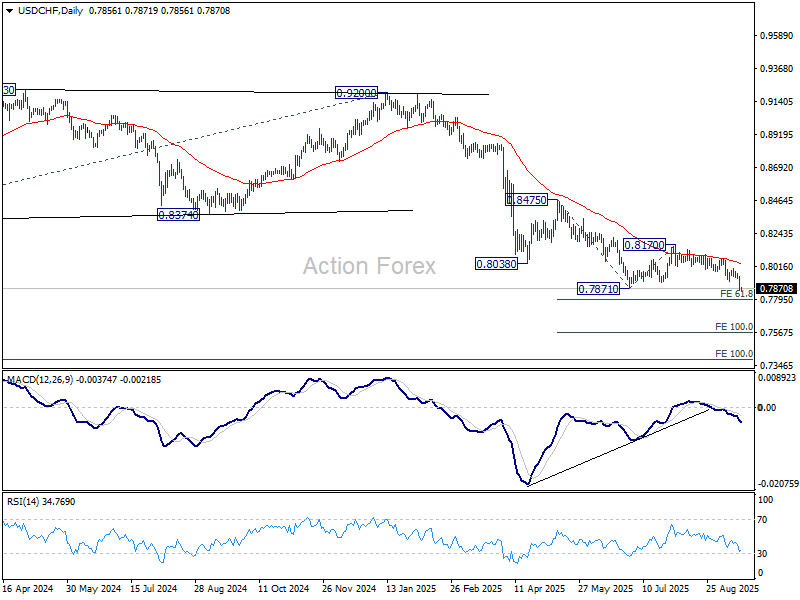Viewport: 800px width, 600px height.
Task: Select the MACD -0.020759 axis value
Action: point(776,483)
